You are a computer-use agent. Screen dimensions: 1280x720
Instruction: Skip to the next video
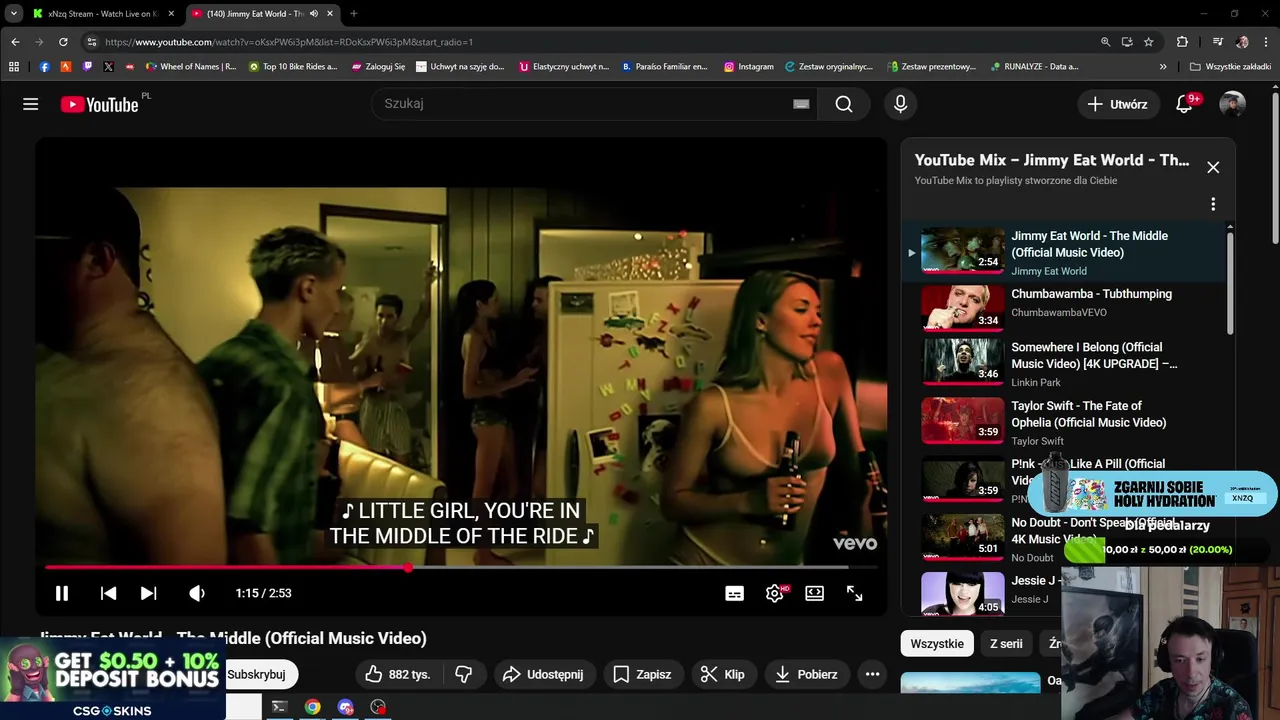tap(148, 593)
